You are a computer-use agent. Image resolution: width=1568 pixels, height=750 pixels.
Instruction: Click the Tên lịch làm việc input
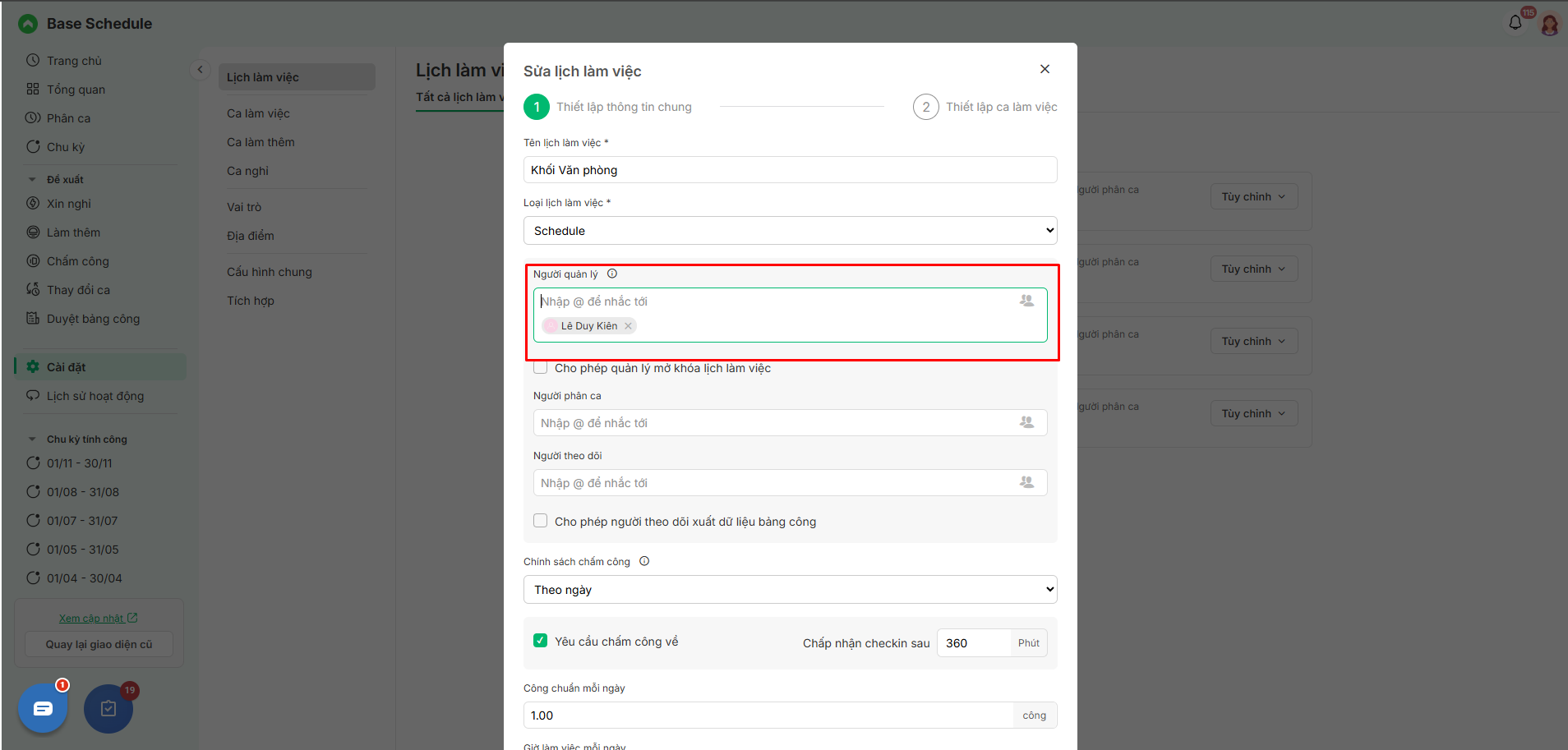point(791,170)
